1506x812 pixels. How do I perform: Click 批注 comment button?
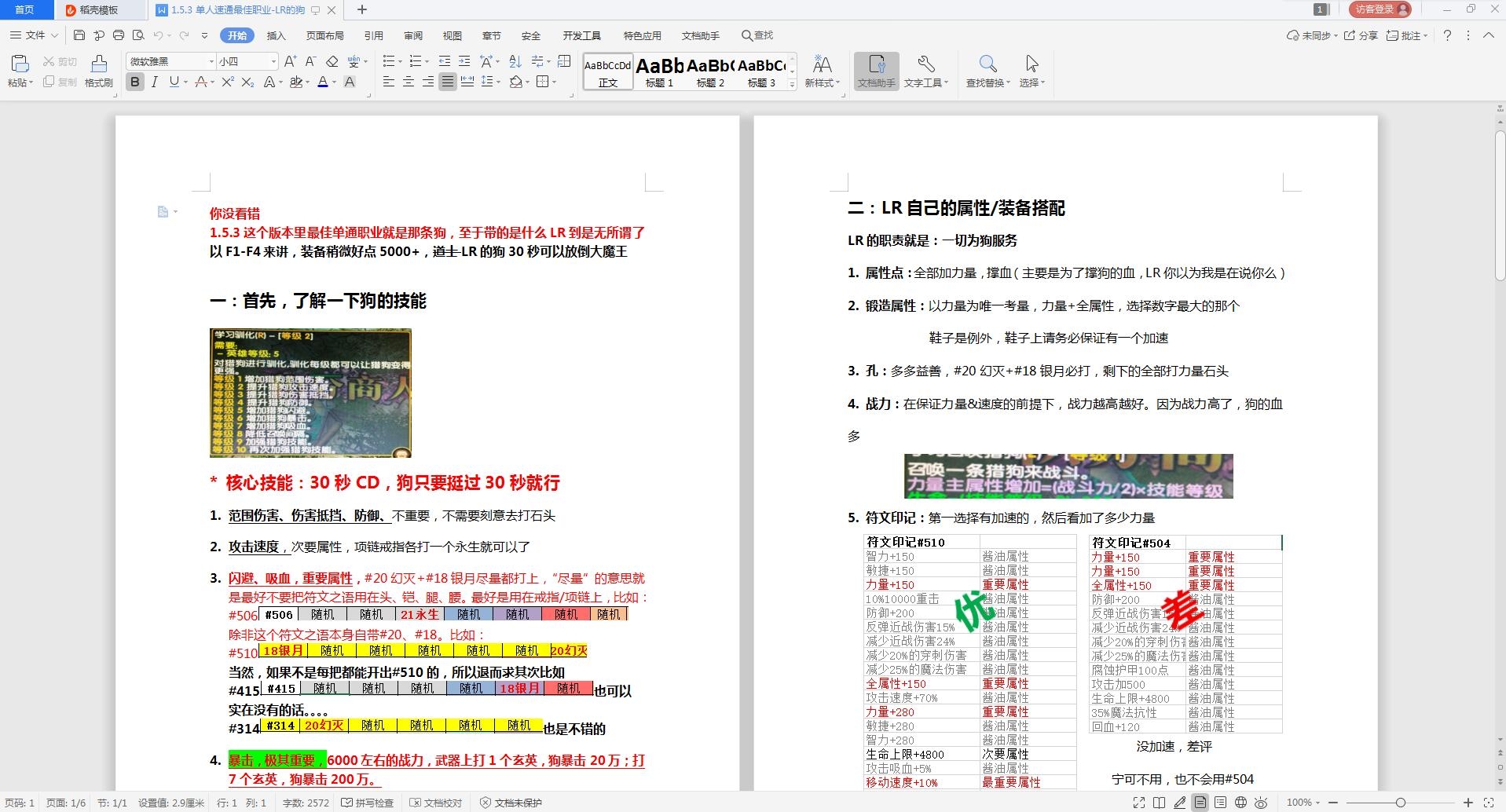[x=1406, y=35]
